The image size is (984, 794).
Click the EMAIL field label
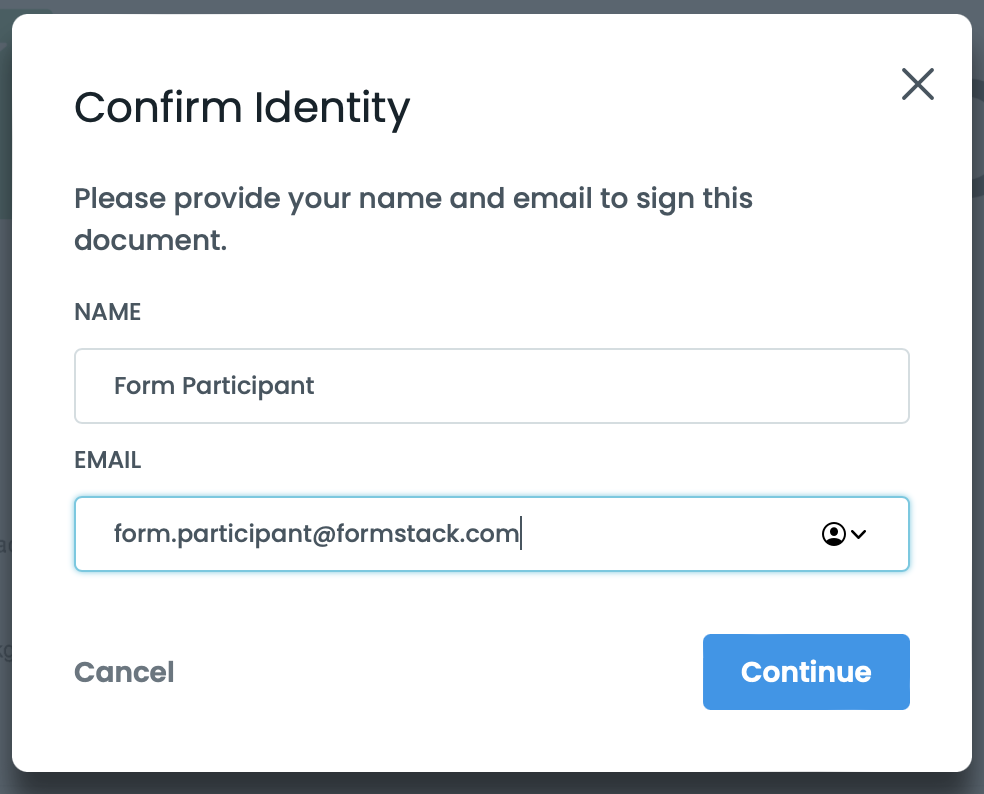(107, 460)
